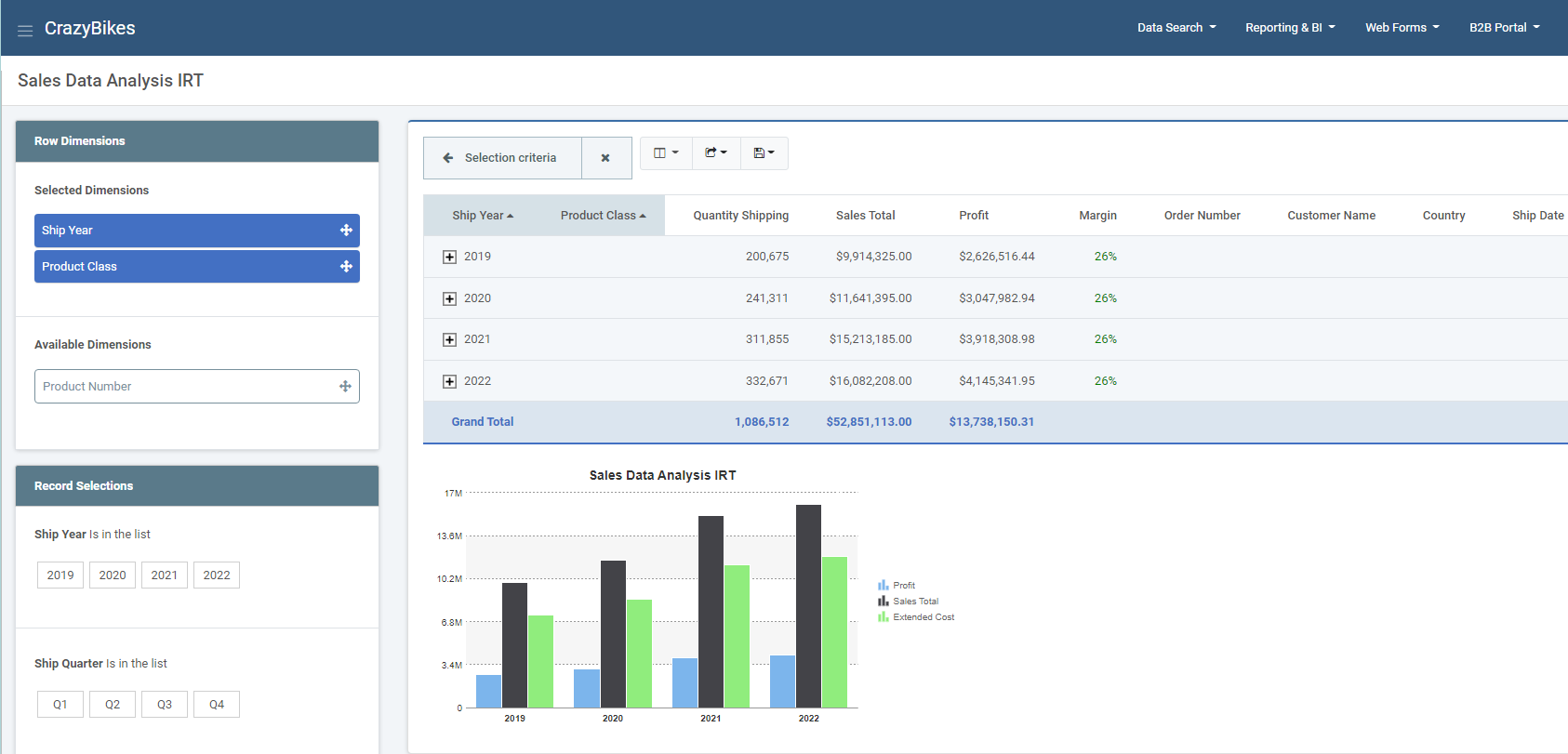Image resolution: width=1568 pixels, height=754 pixels.
Task: Open the Reporting & BI menu
Action: pos(1290,28)
